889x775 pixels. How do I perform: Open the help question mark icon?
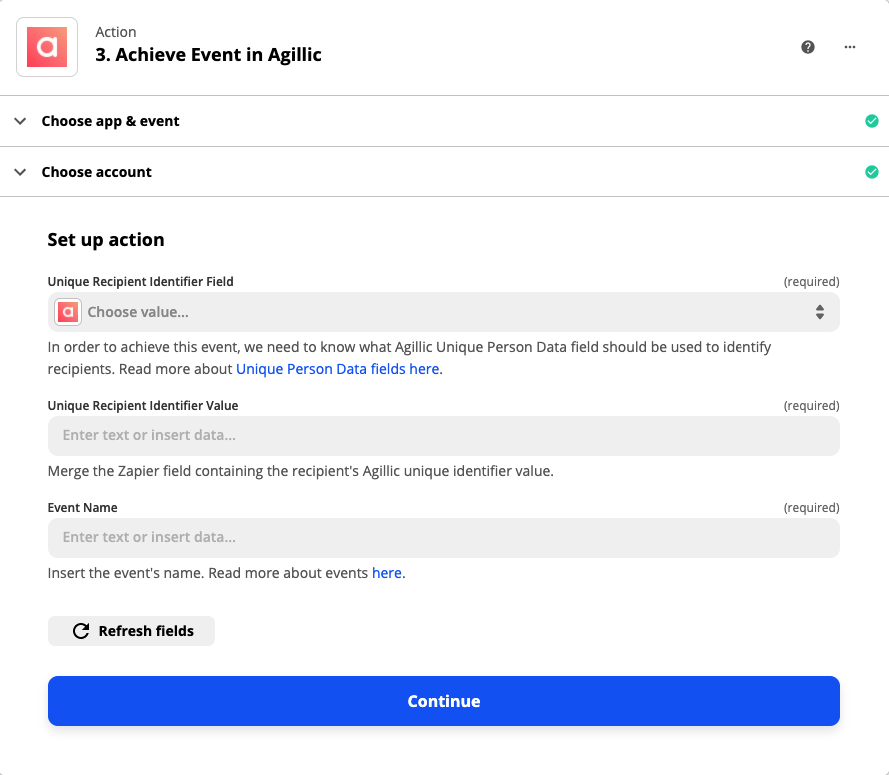point(808,47)
